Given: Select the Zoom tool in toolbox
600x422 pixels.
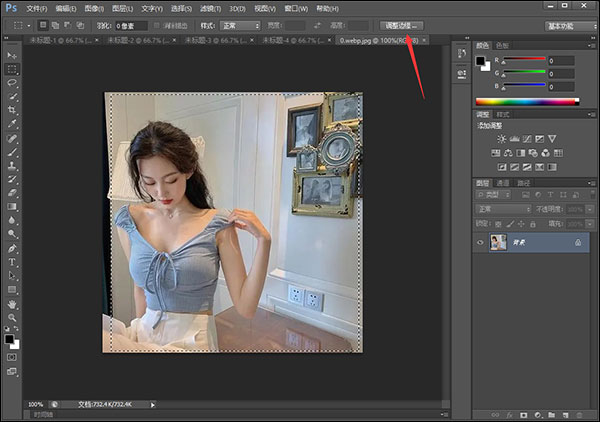Looking at the screenshot, I should pyautogui.click(x=12, y=317).
